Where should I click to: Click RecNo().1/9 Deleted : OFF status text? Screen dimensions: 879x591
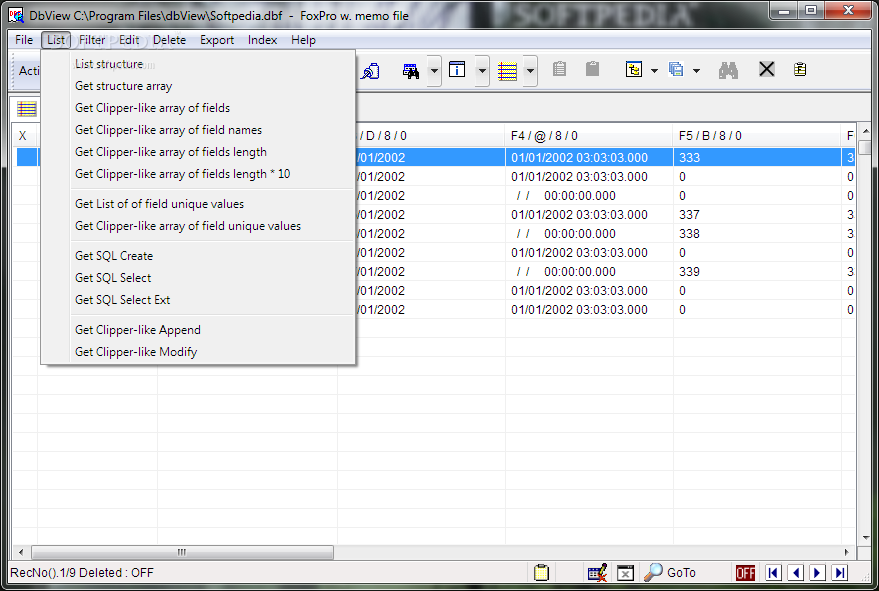click(x=82, y=572)
